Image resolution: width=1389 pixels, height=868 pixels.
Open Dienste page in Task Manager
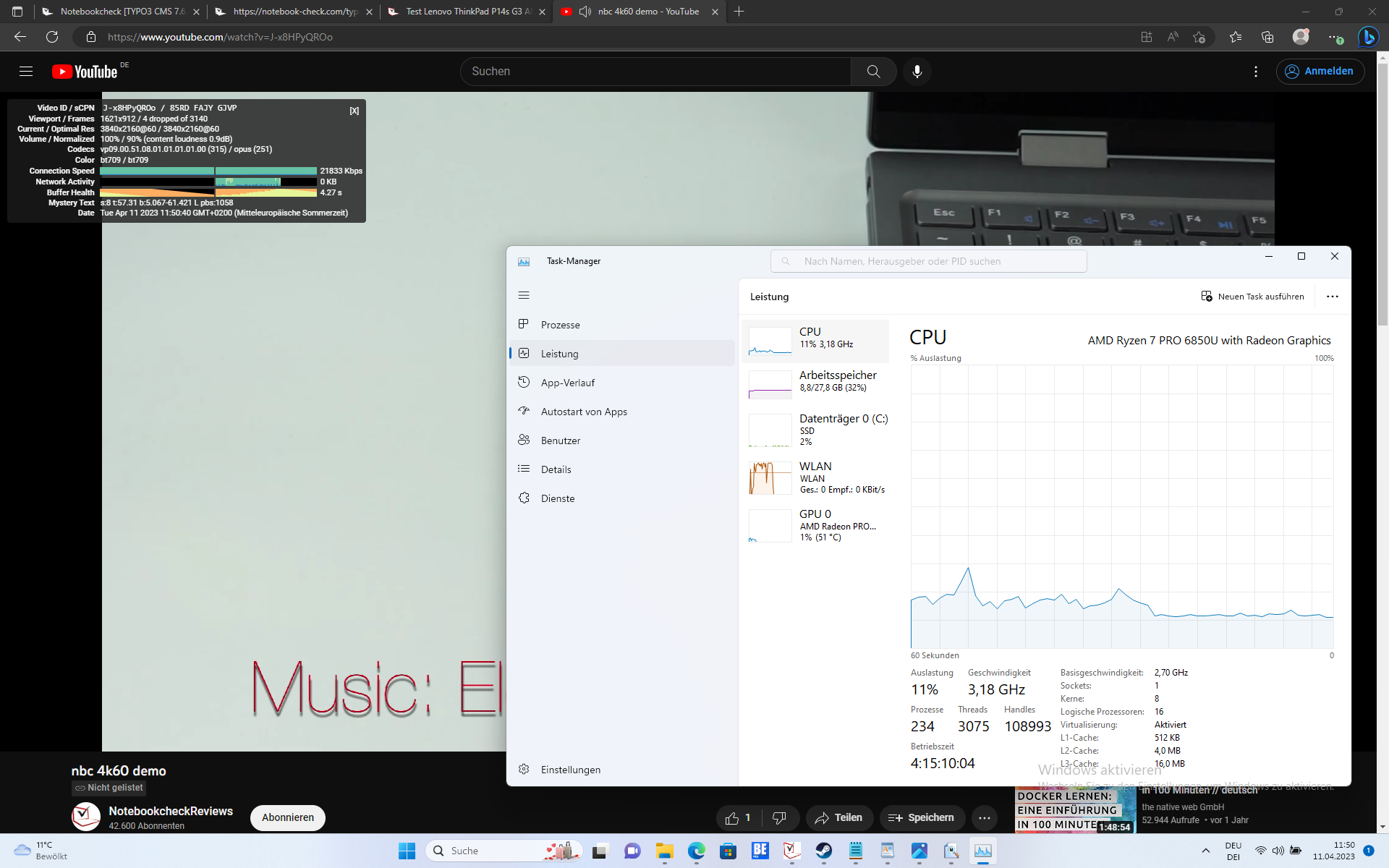(x=622, y=498)
